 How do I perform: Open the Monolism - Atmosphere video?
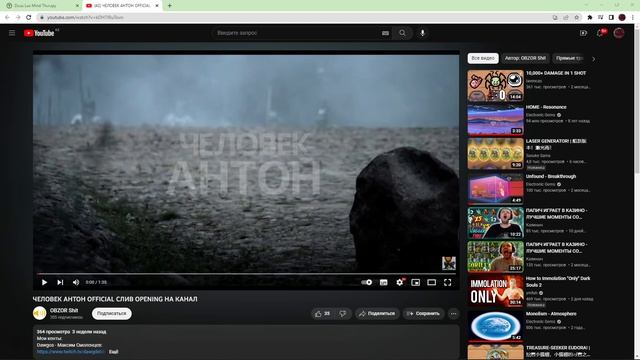[x=496, y=326]
